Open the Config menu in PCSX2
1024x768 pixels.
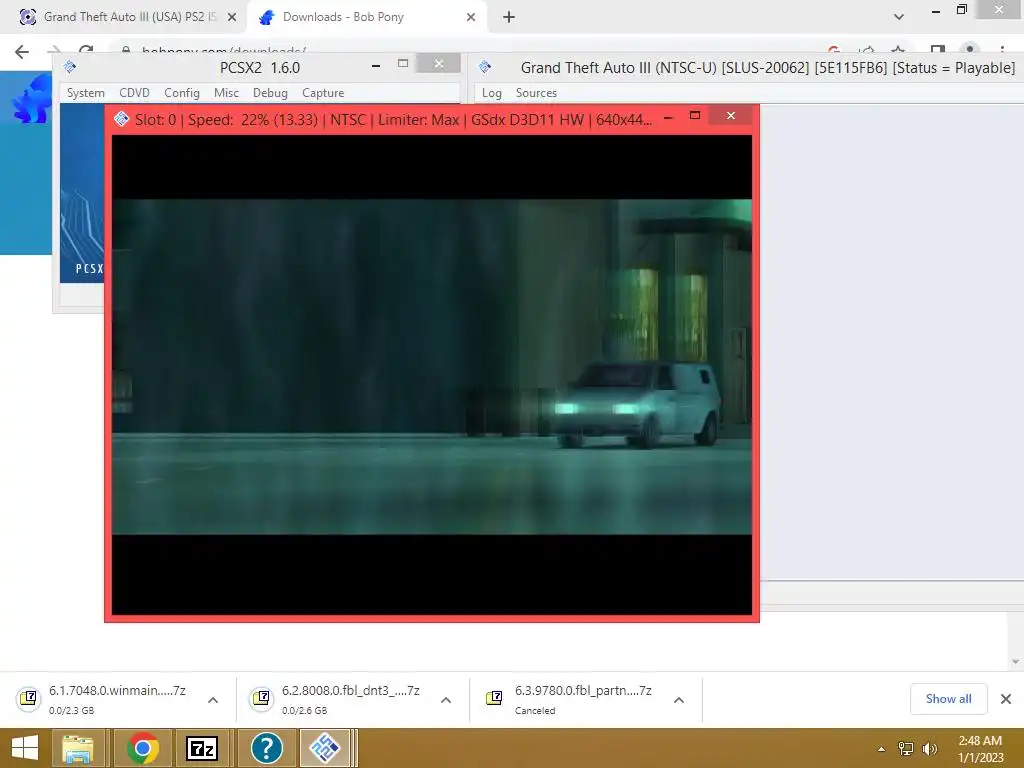(x=182, y=93)
